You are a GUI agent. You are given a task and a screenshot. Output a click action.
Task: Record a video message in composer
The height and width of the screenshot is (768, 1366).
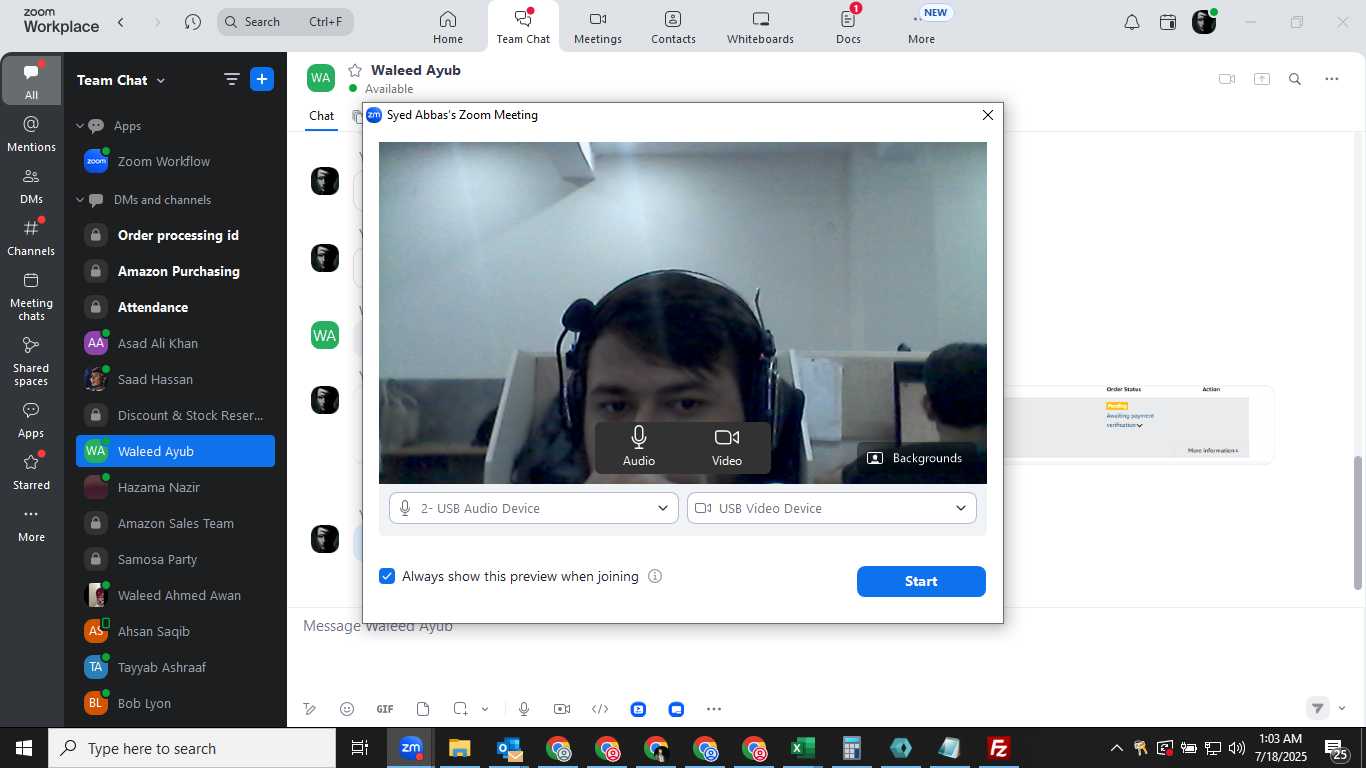coord(562,709)
